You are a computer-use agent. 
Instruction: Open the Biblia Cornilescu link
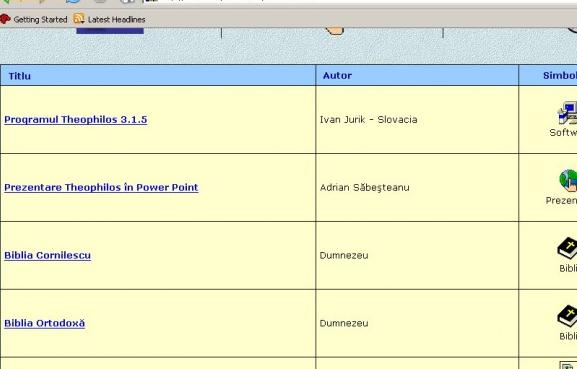click(x=47, y=255)
